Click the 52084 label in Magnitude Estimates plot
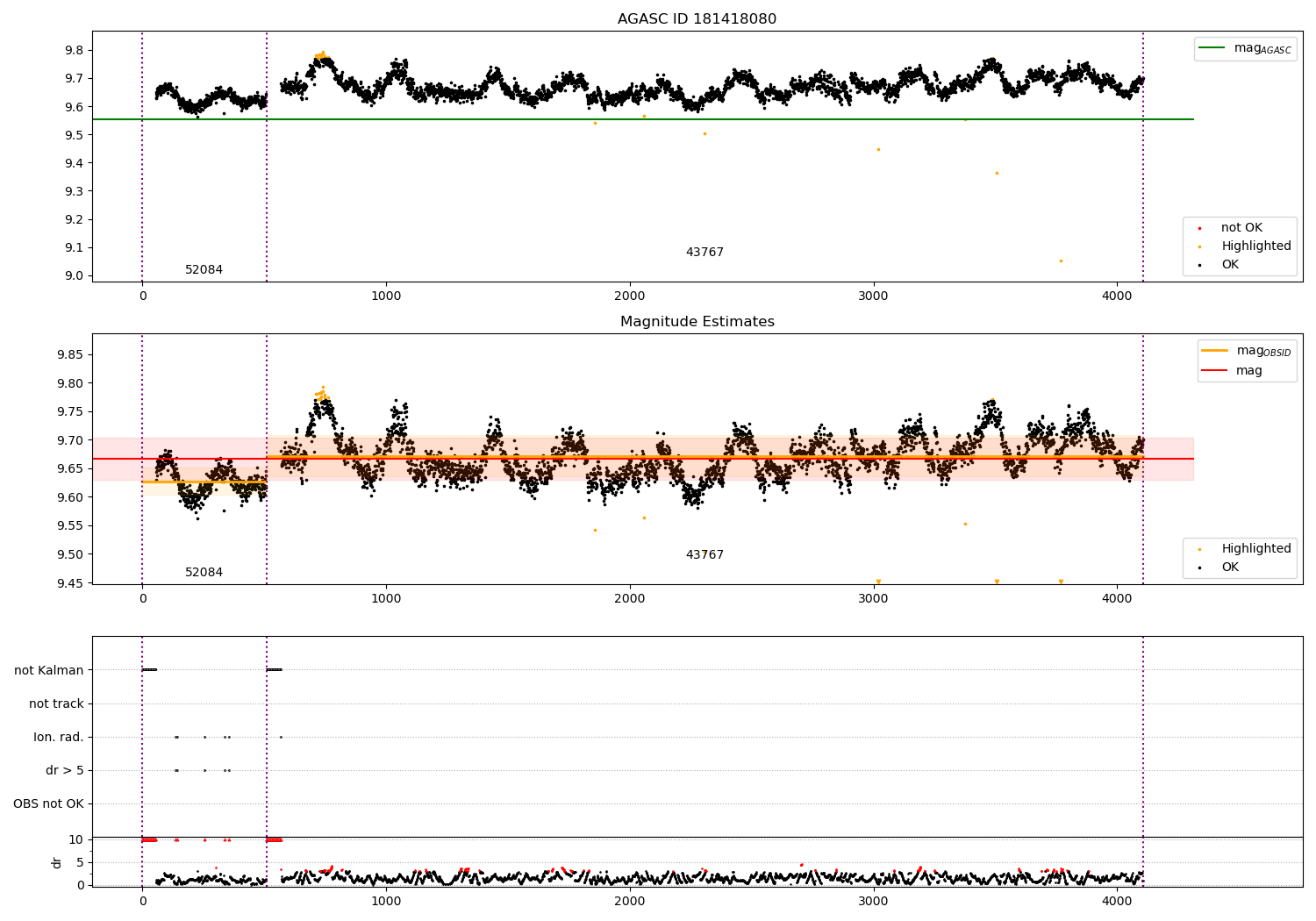The image size is (1316, 921). pos(204,573)
